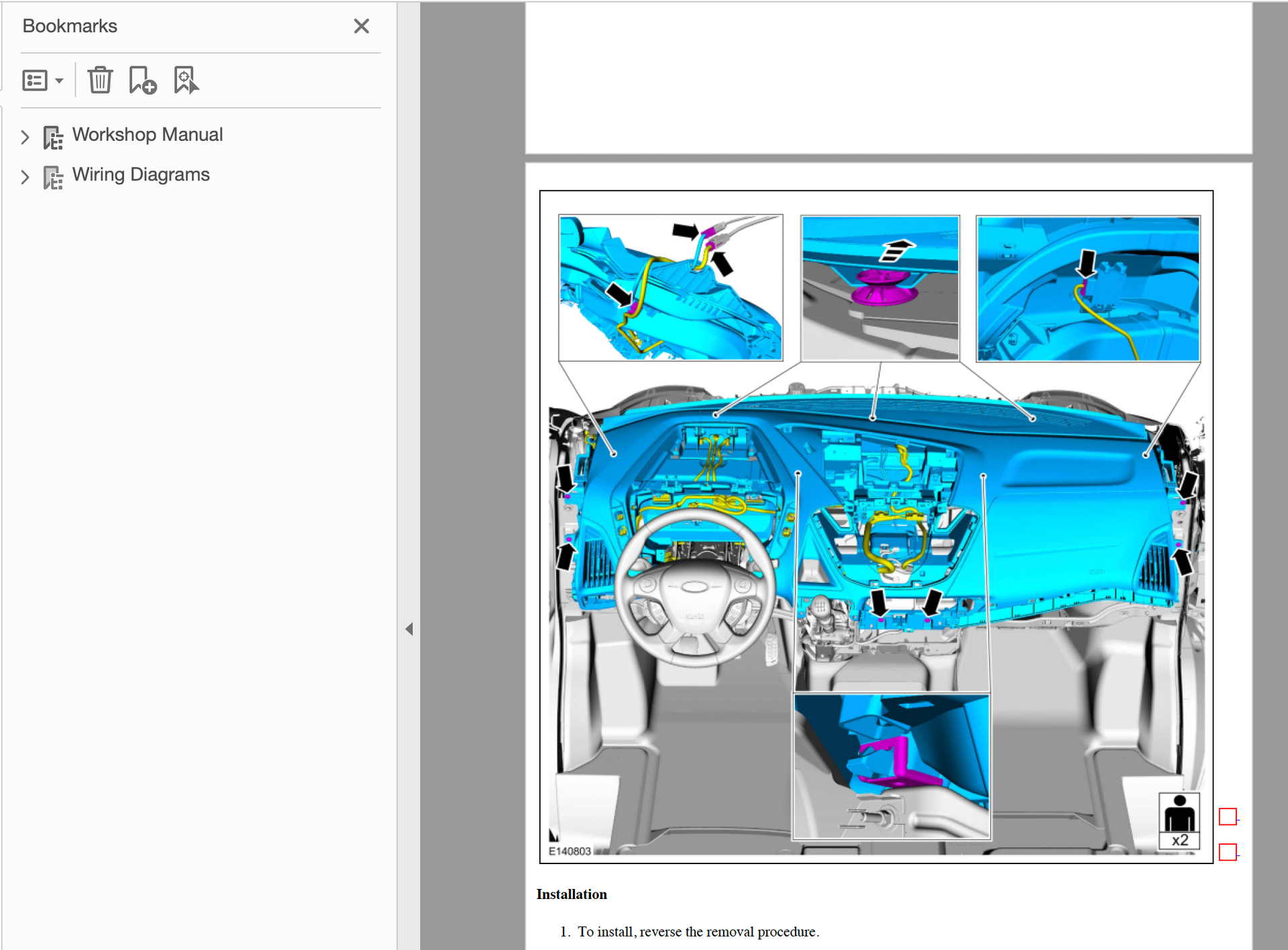Delete the selected bookmark with trash icon
Image resolution: width=1288 pixels, height=950 pixels.
(100, 81)
